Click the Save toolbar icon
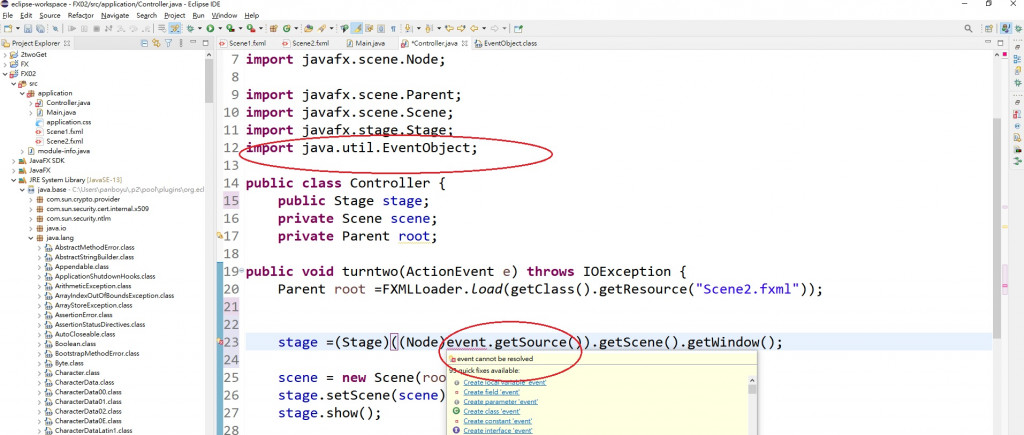Viewport: 1024px width, 435px height. (x=28, y=29)
